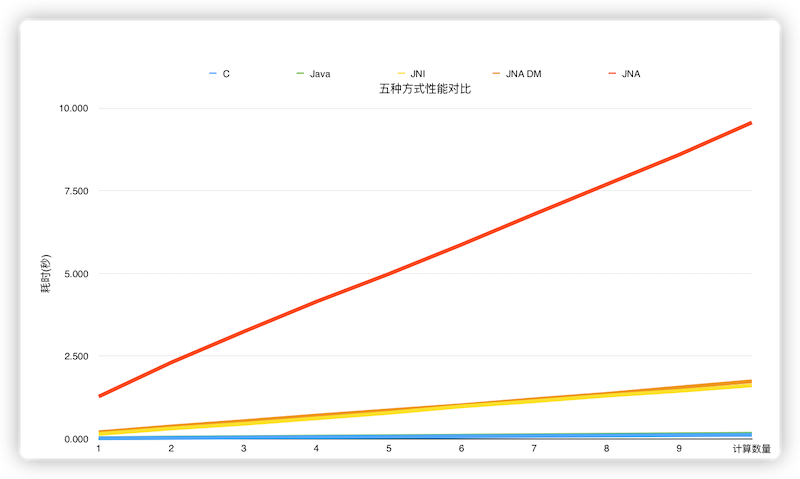
Task: Click the blue C legend swatch
Action: pos(213,74)
